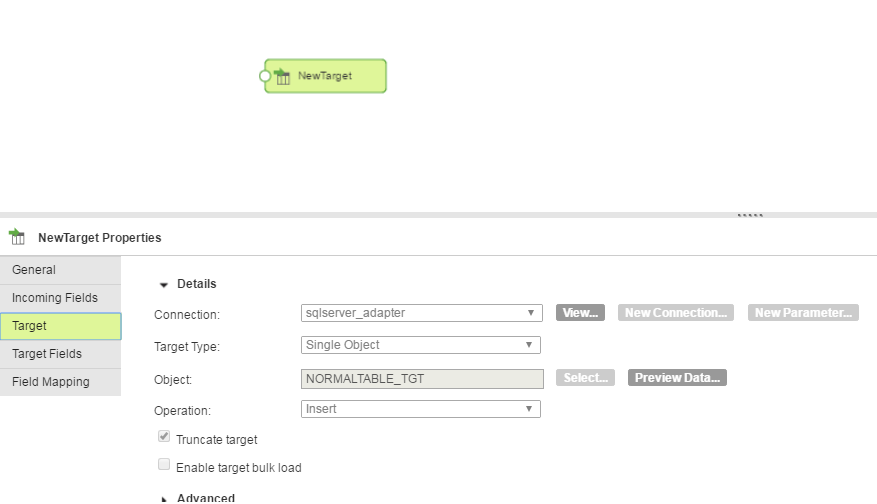Collapse the Details section
877x504 pixels.
[163, 285]
